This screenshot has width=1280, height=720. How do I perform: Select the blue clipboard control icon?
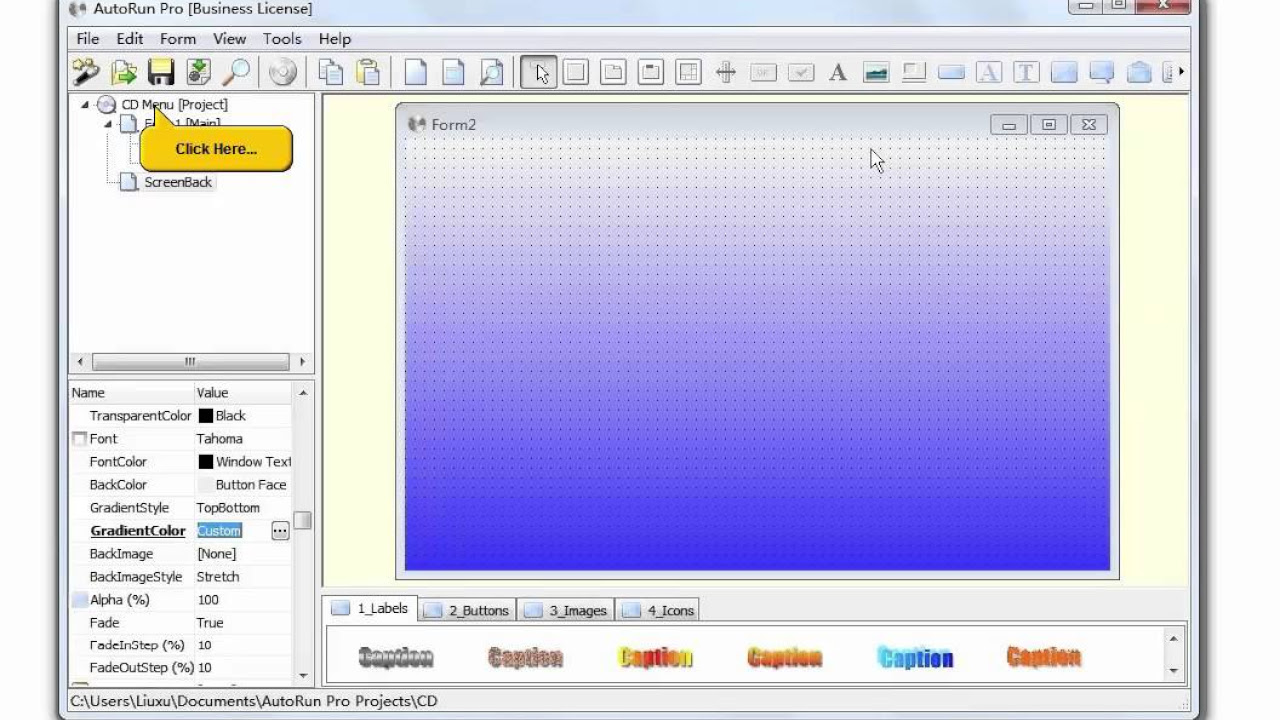point(1139,72)
